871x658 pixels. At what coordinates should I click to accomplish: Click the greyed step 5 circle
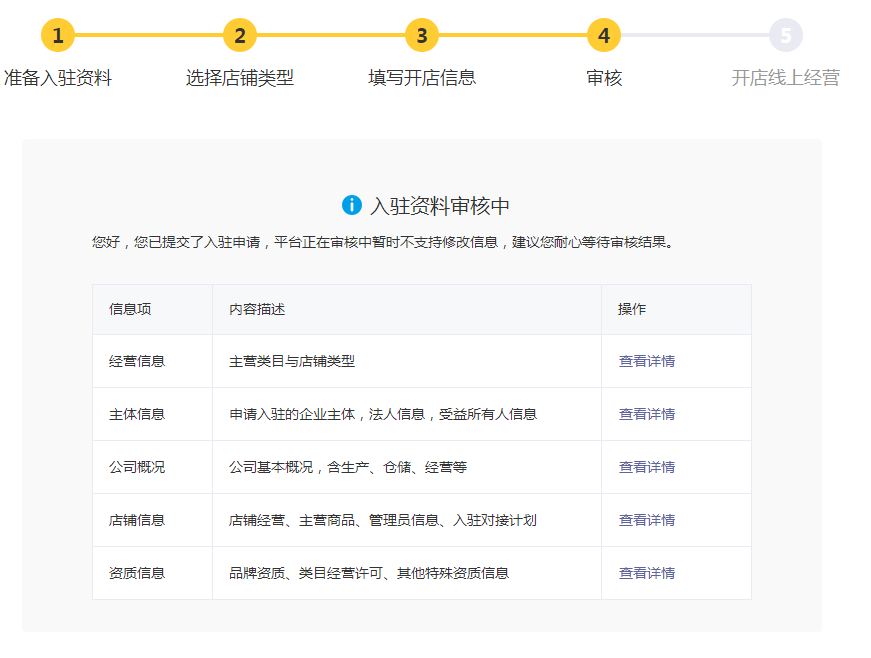pyautogui.click(x=785, y=35)
